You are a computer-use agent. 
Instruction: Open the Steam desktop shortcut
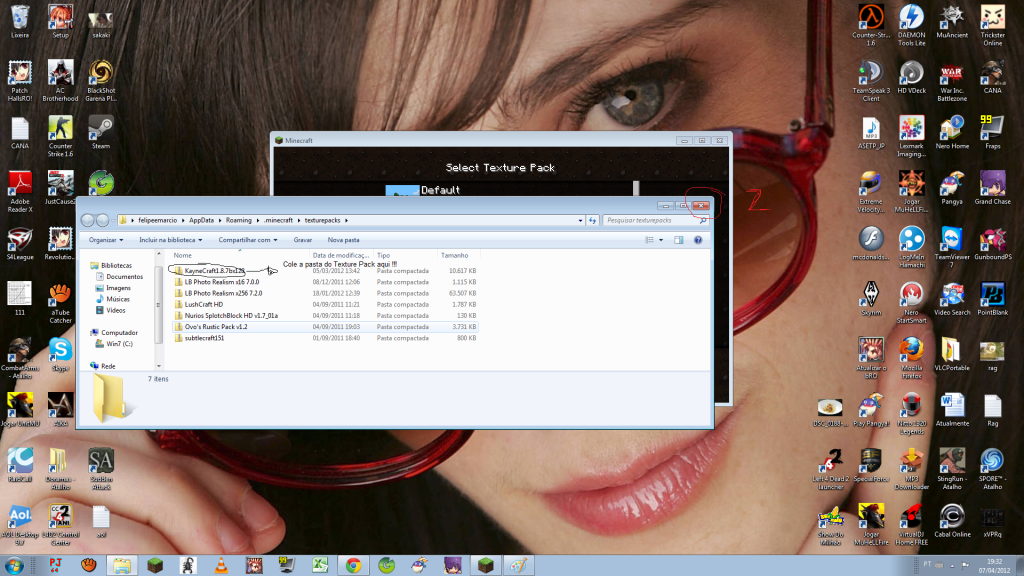pos(100,130)
